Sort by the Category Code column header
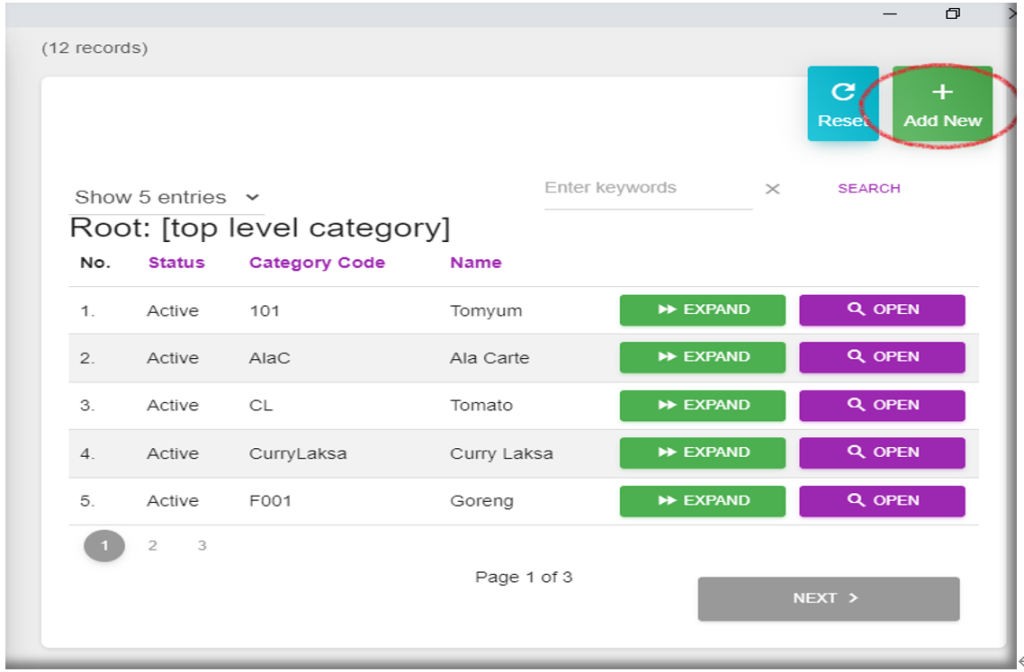Image resolution: width=1024 pixels, height=672 pixels. pyautogui.click(x=317, y=263)
